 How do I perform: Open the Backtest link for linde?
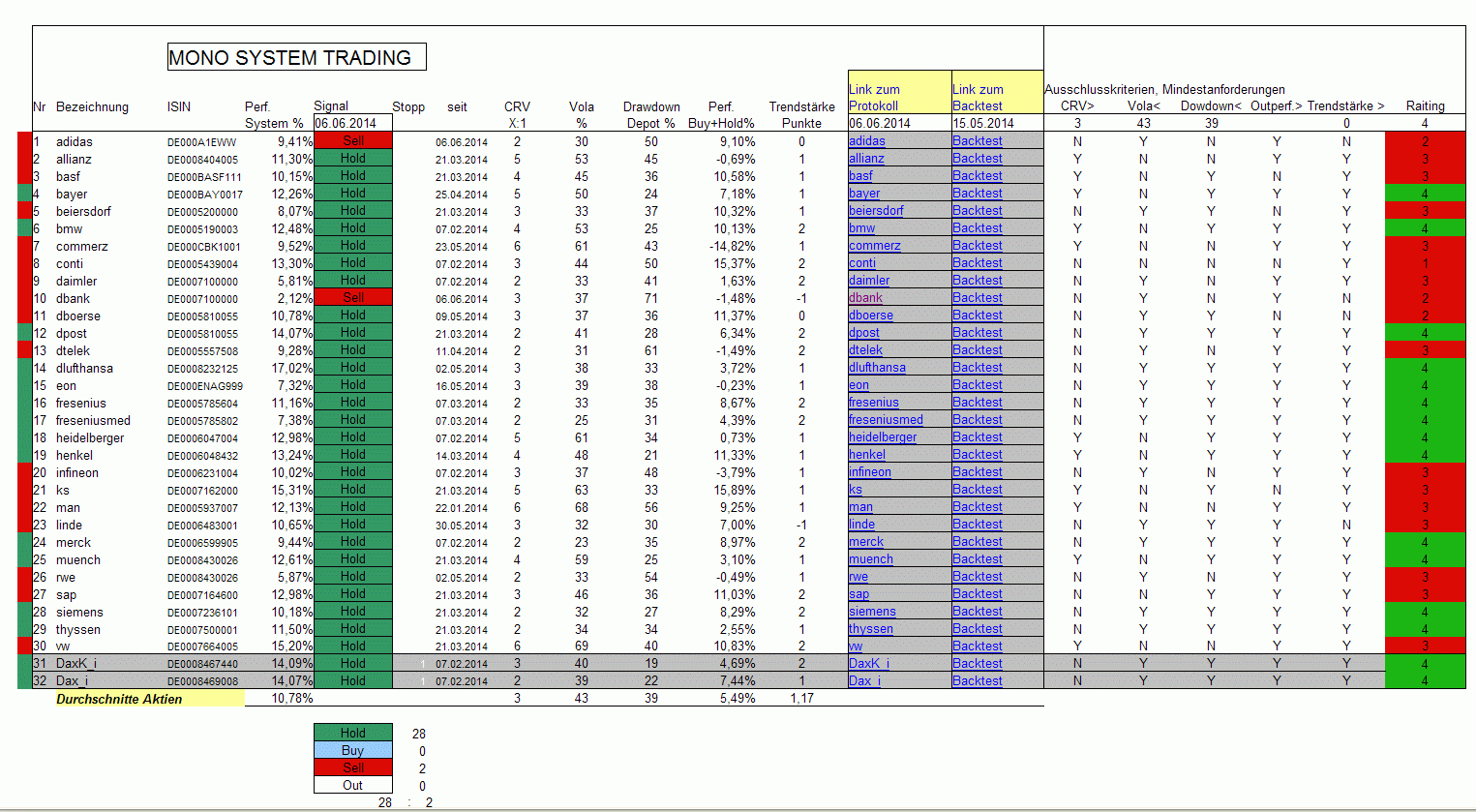point(978,525)
